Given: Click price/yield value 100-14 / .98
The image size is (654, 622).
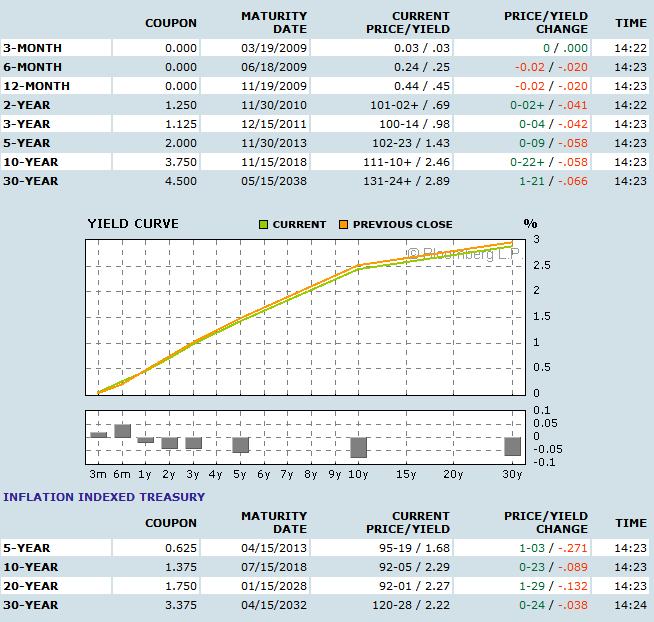Looking at the screenshot, I should pyautogui.click(x=415, y=124).
